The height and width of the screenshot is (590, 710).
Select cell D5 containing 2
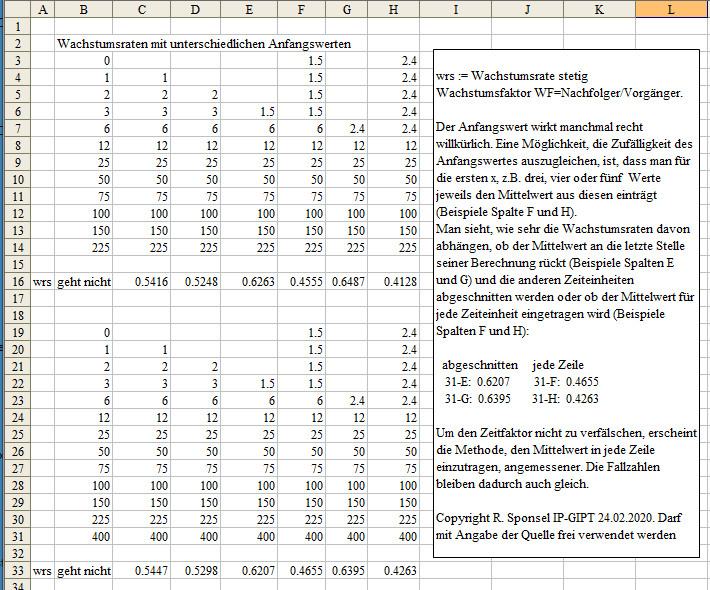[x=196, y=95]
